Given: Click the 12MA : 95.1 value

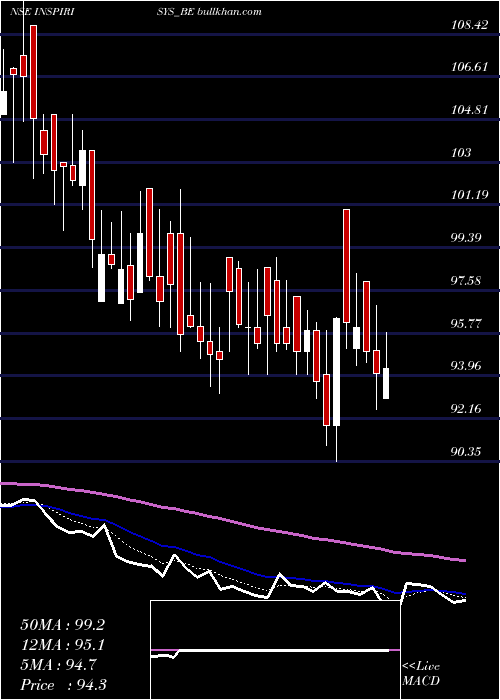Looking at the screenshot, I should pos(63,645).
